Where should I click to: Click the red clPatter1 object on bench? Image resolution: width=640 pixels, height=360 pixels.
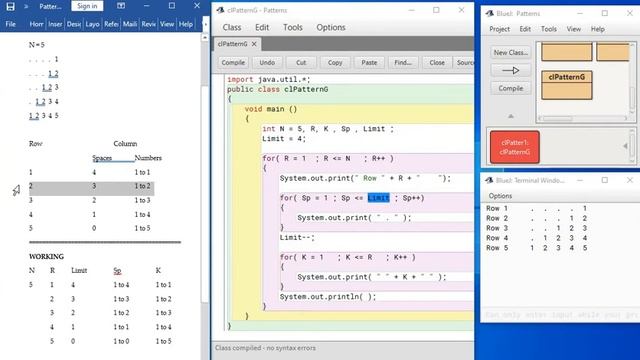tap(515, 147)
